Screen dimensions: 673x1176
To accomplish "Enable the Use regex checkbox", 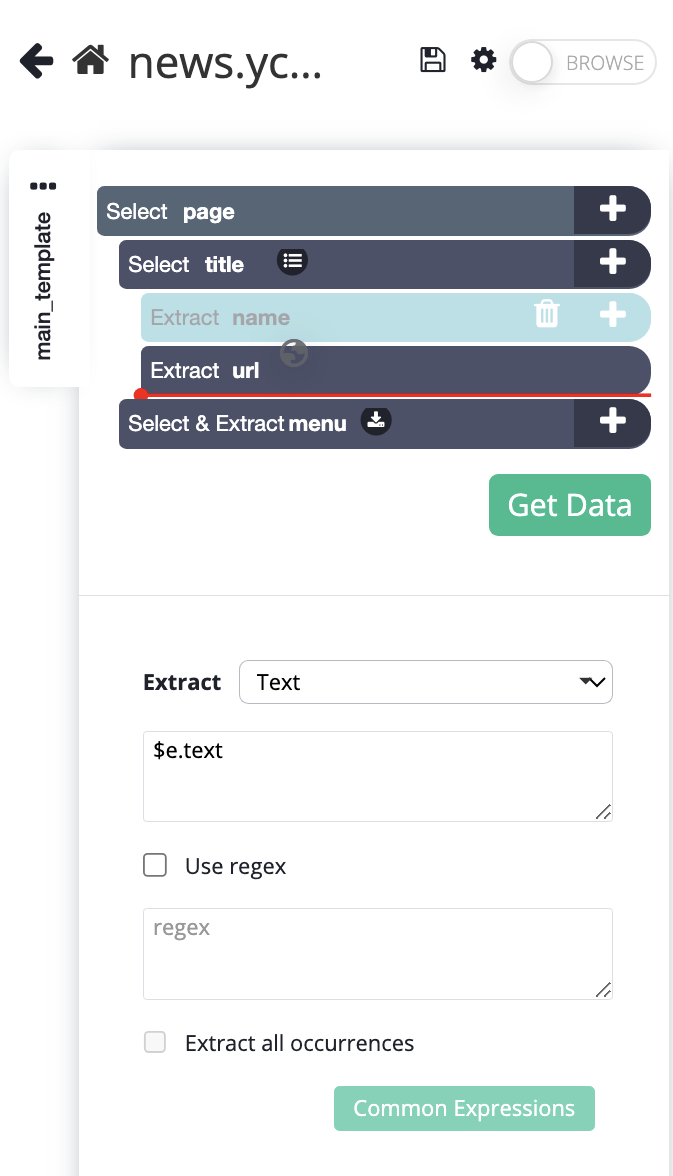I will tap(155, 865).
